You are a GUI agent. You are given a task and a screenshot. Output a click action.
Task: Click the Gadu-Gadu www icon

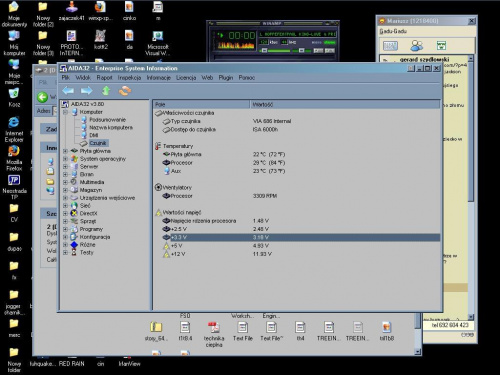tap(441, 45)
